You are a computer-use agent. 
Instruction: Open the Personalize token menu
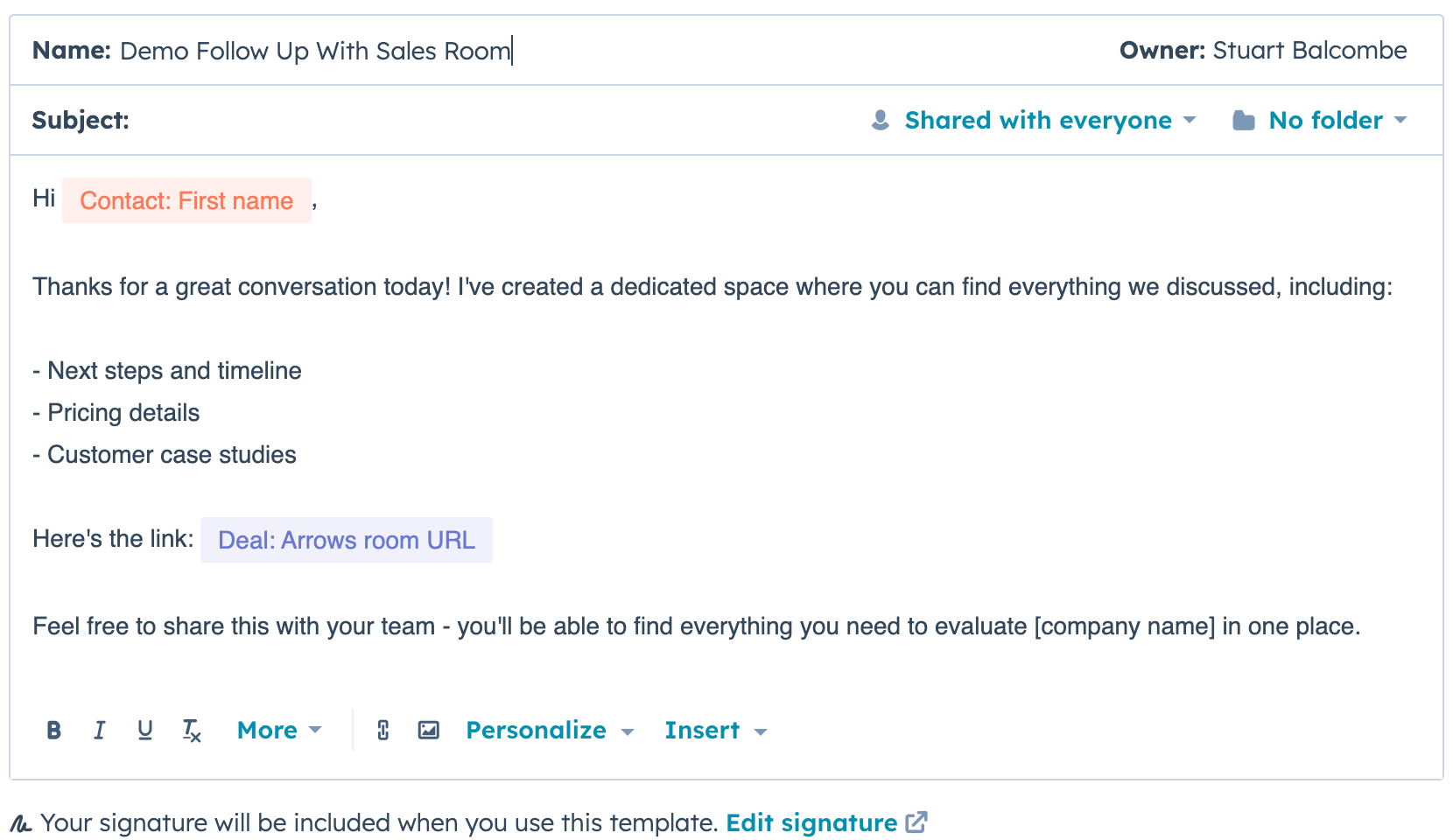tap(549, 730)
